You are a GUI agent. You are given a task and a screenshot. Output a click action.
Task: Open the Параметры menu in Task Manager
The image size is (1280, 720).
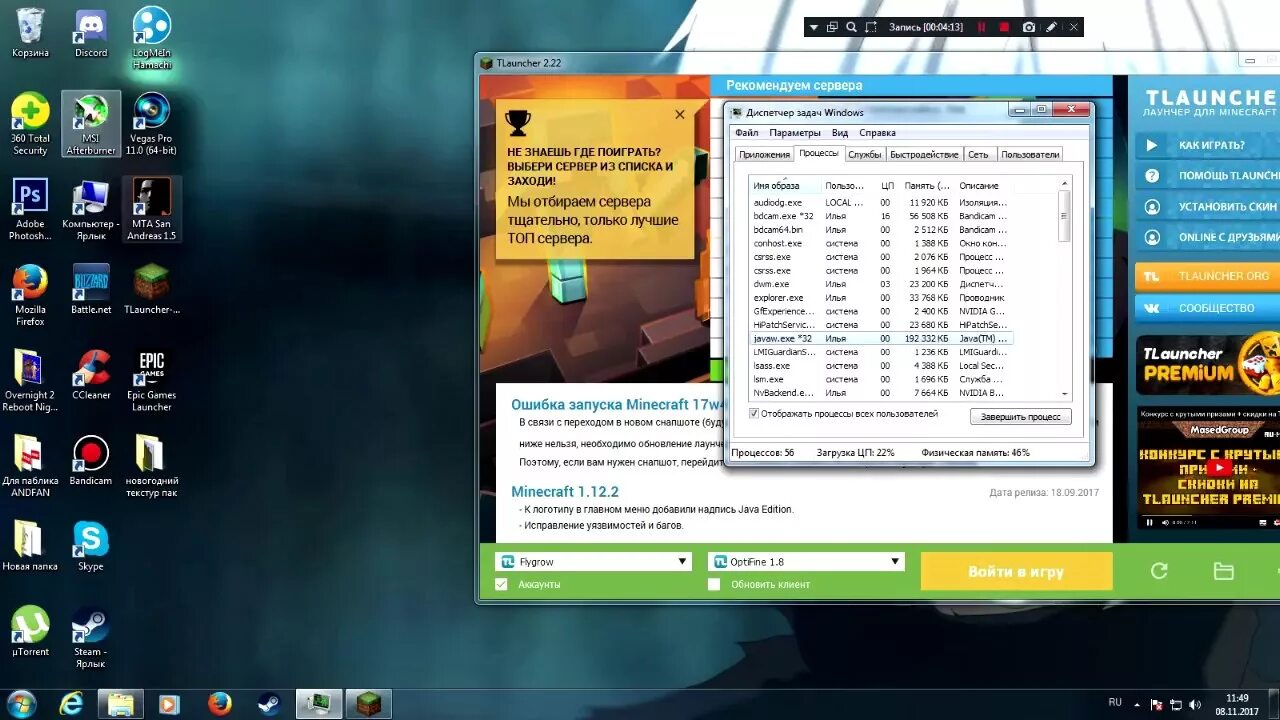point(795,132)
